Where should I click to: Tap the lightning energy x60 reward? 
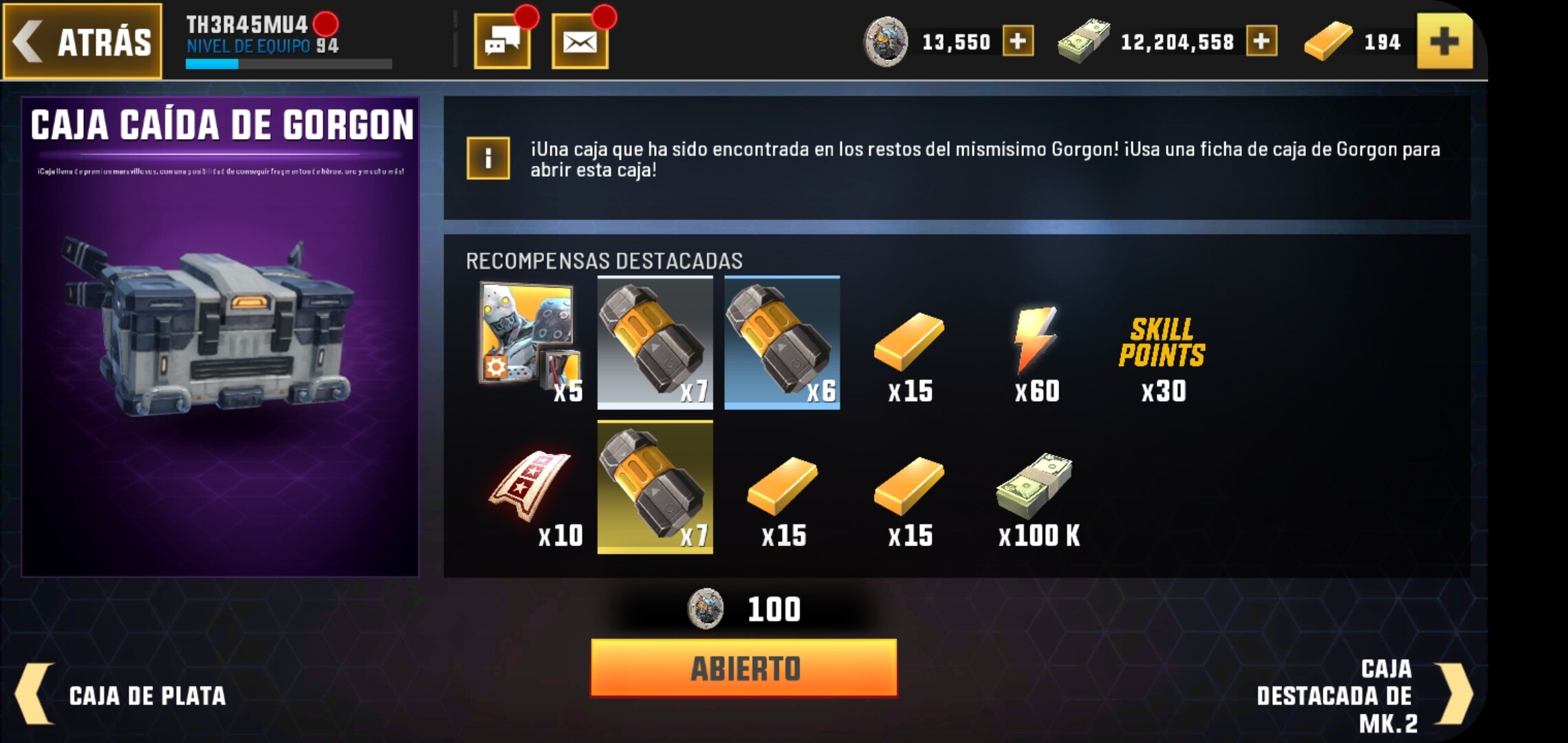(x=1037, y=354)
